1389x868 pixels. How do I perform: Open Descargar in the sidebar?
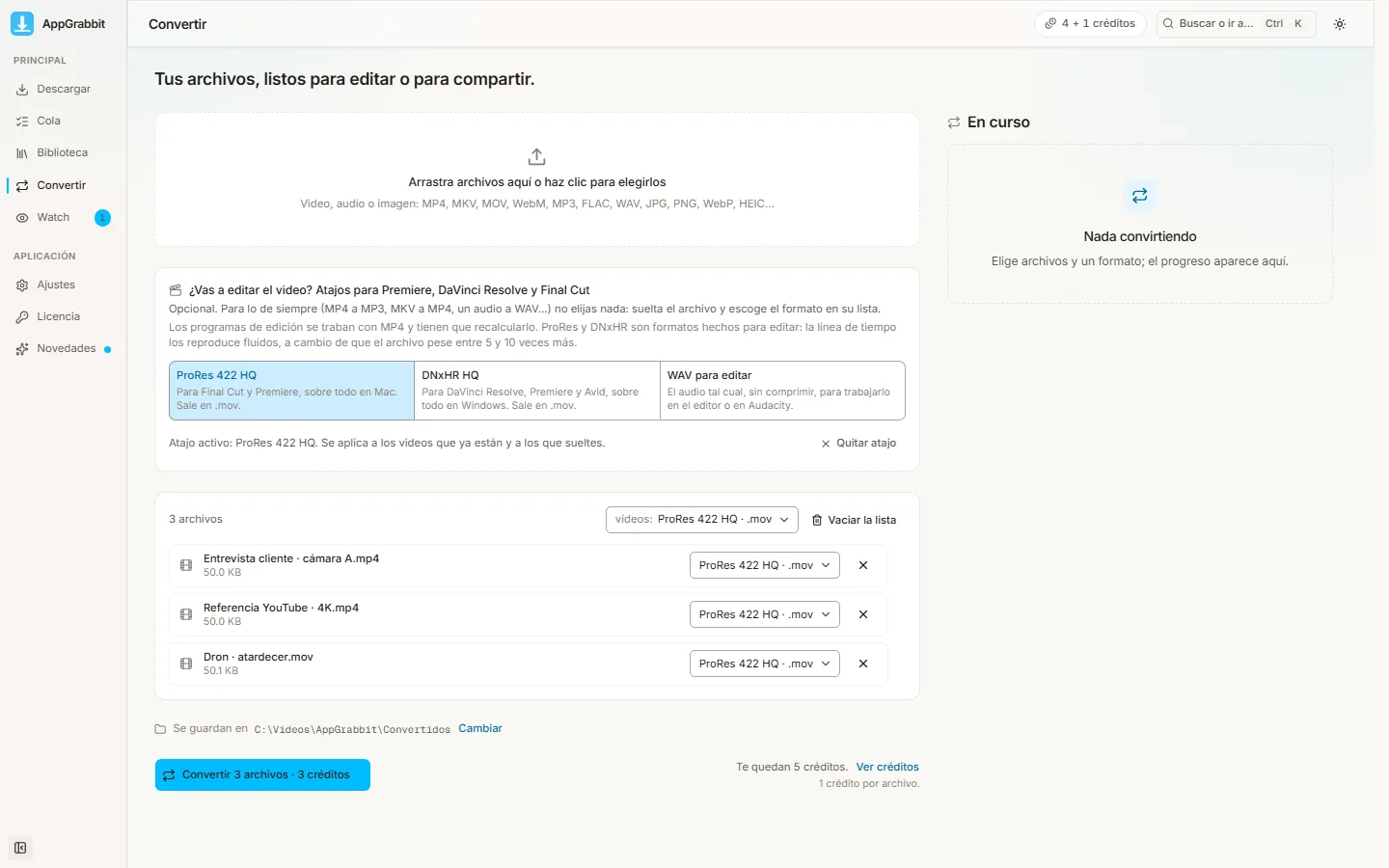coord(64,89)
